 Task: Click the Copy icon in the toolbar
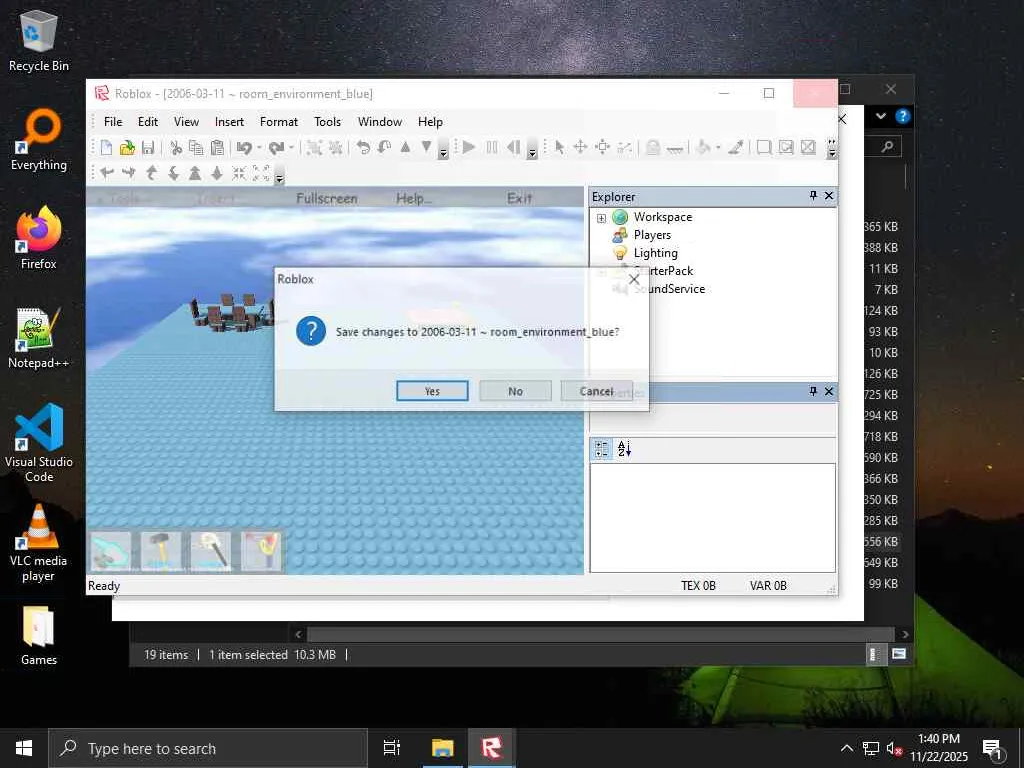pos(196,148)
